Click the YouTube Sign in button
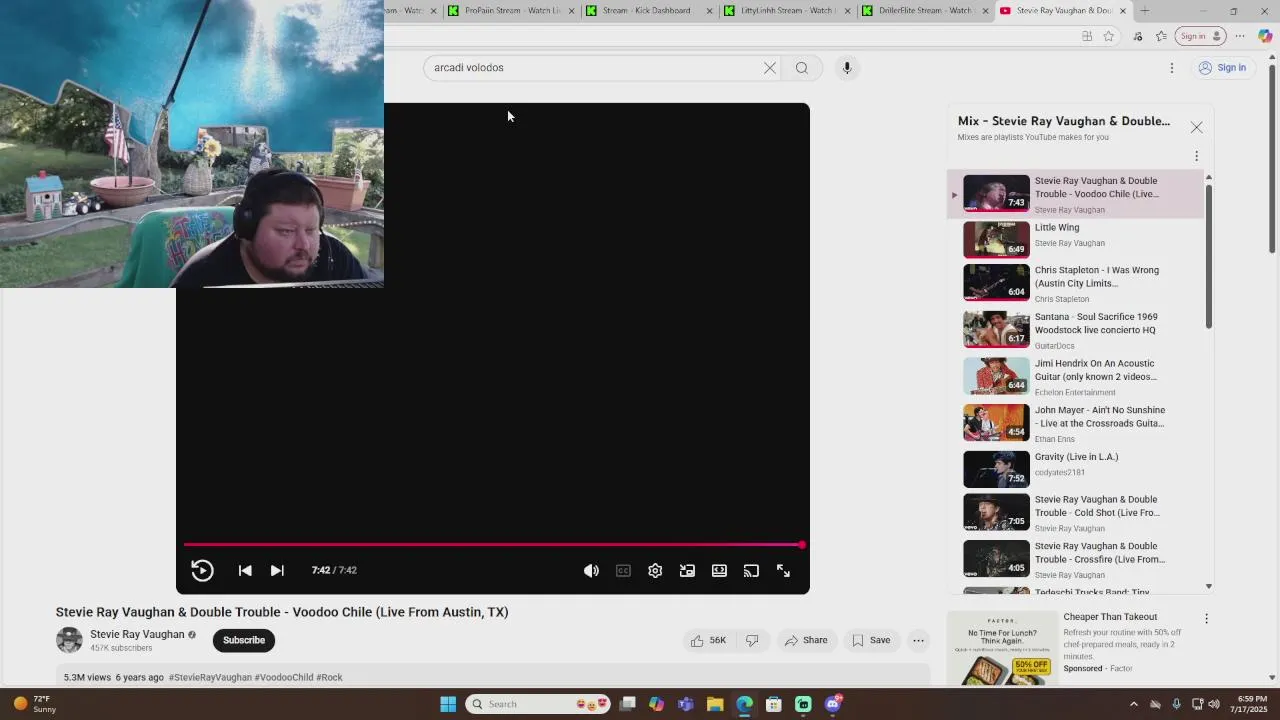Image resolution: width=1280 pixels, height=720 pixels. (1222, 68)
